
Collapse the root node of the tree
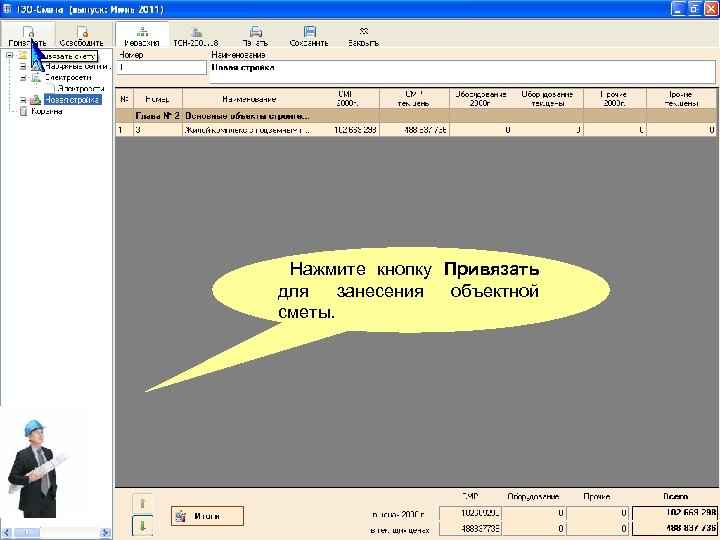9,55
